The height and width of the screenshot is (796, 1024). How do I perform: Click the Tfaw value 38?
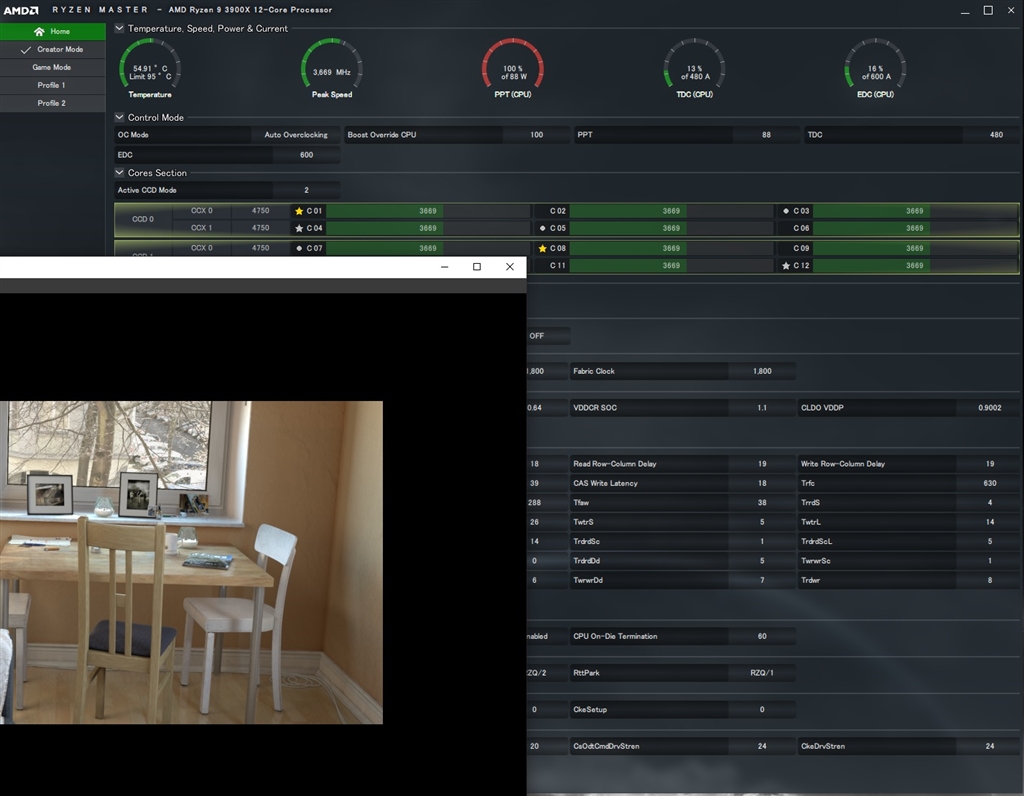coord(762,503)
